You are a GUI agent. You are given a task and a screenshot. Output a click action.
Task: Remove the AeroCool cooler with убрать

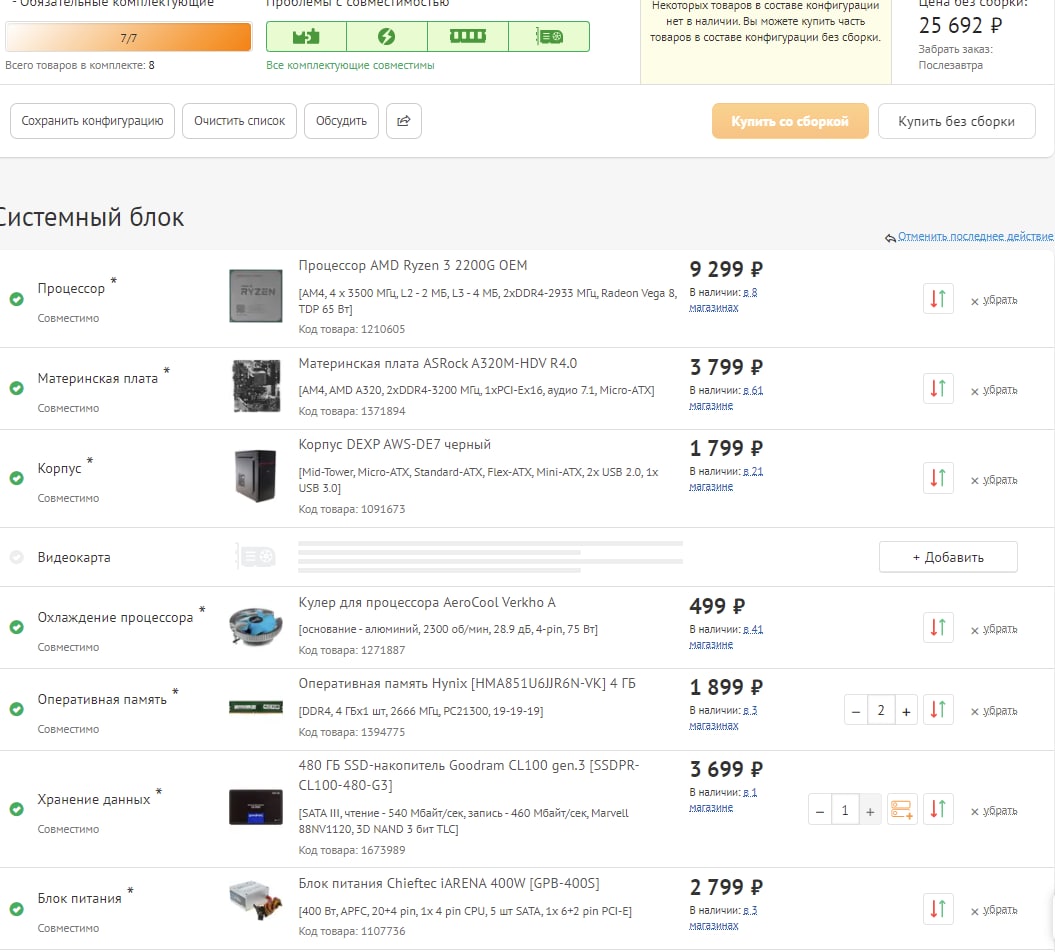pos(994,629)
